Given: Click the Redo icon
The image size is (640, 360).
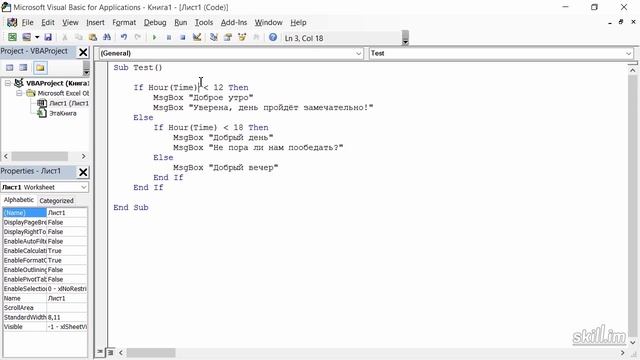Looking at the screenshot, I should (138, 38).
